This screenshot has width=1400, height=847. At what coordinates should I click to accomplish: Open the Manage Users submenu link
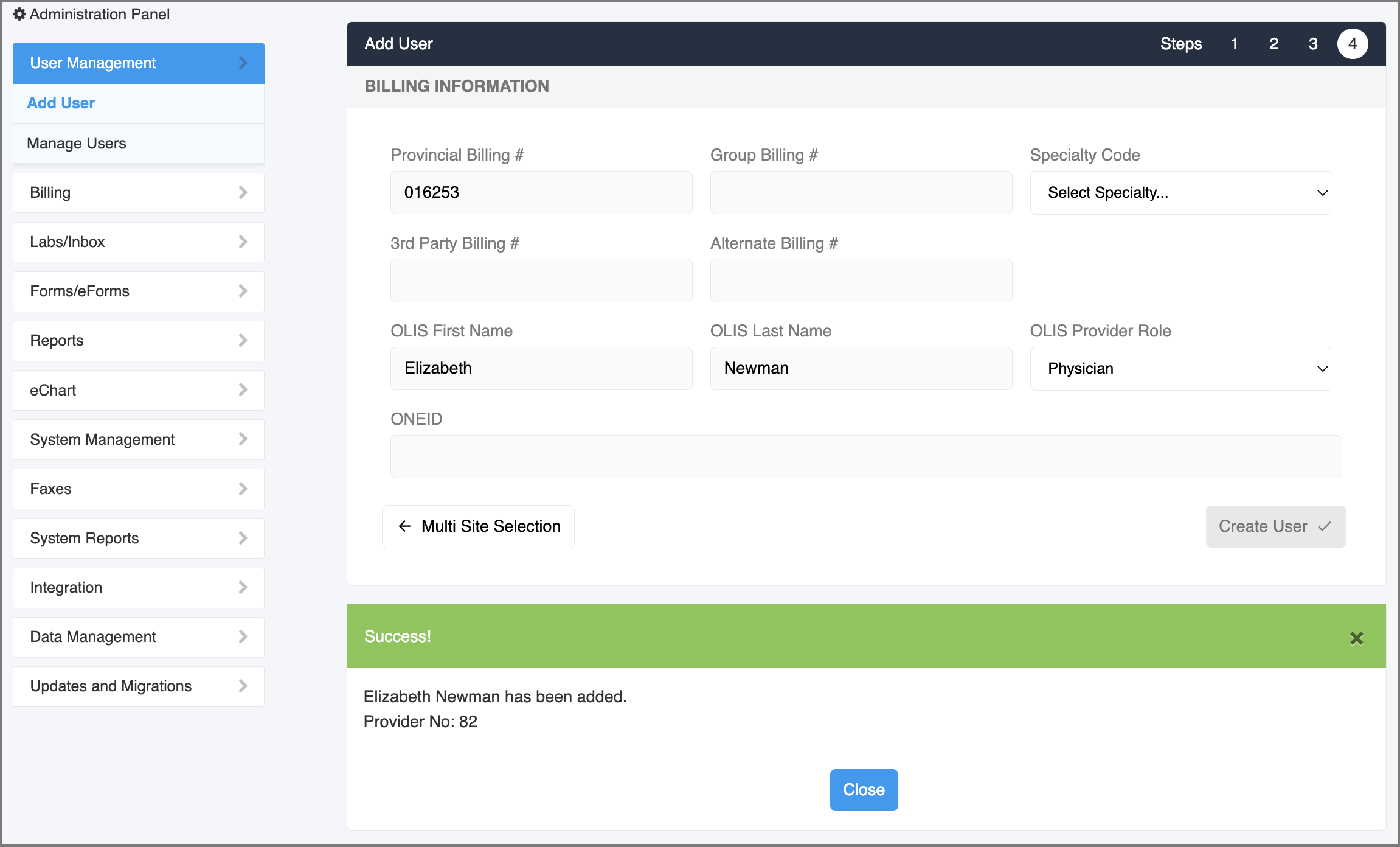77,143
